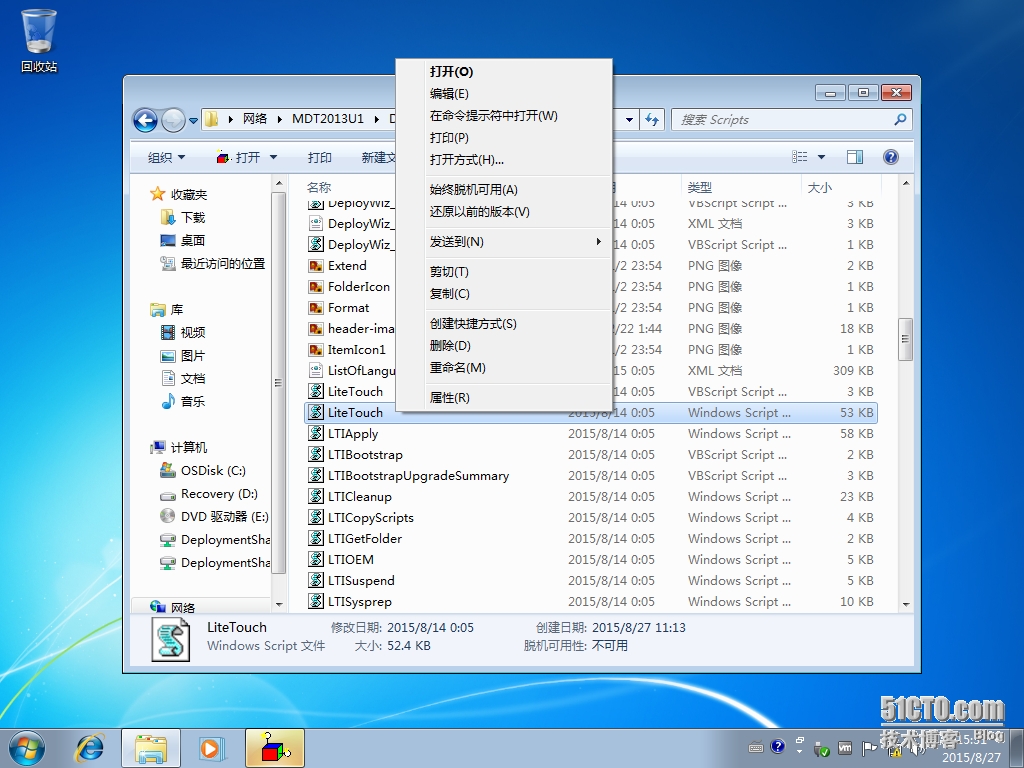
Task: Expand the address bar history dropdown
Action: [629, 120]
